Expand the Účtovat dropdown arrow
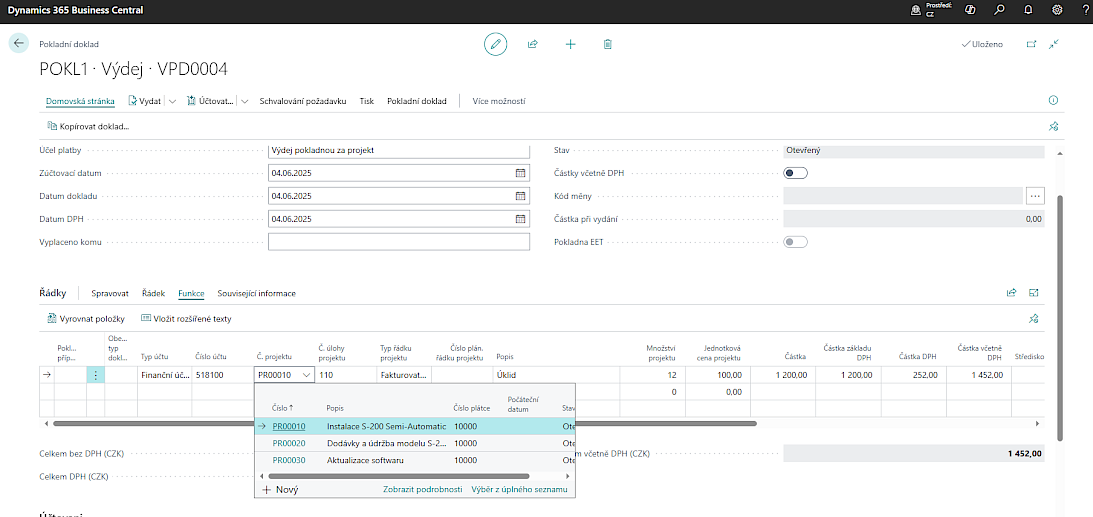This screenshot has width=1093, height=517. point(244,101)
